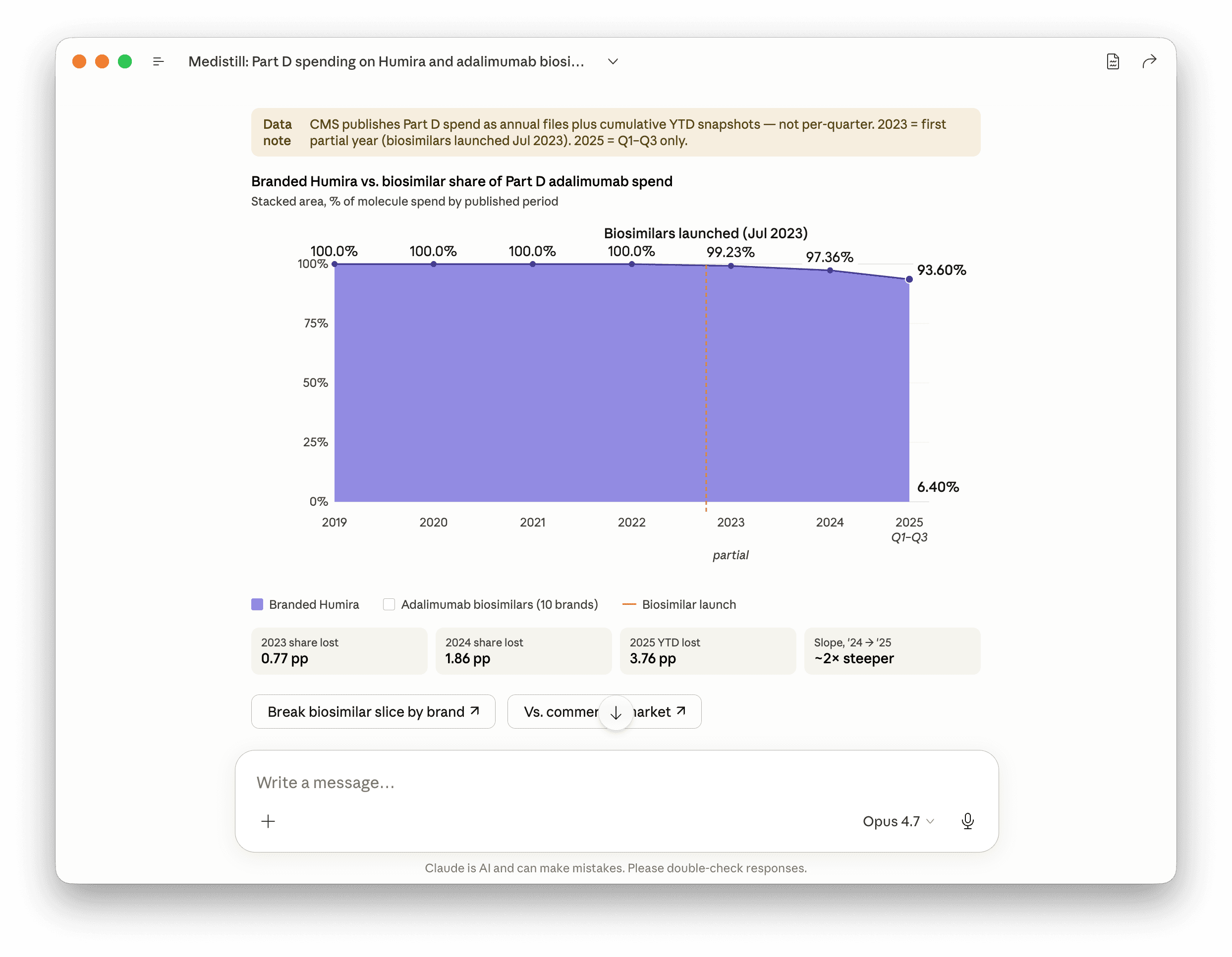
Task: Click the green maximize window button
Action: 125,61
